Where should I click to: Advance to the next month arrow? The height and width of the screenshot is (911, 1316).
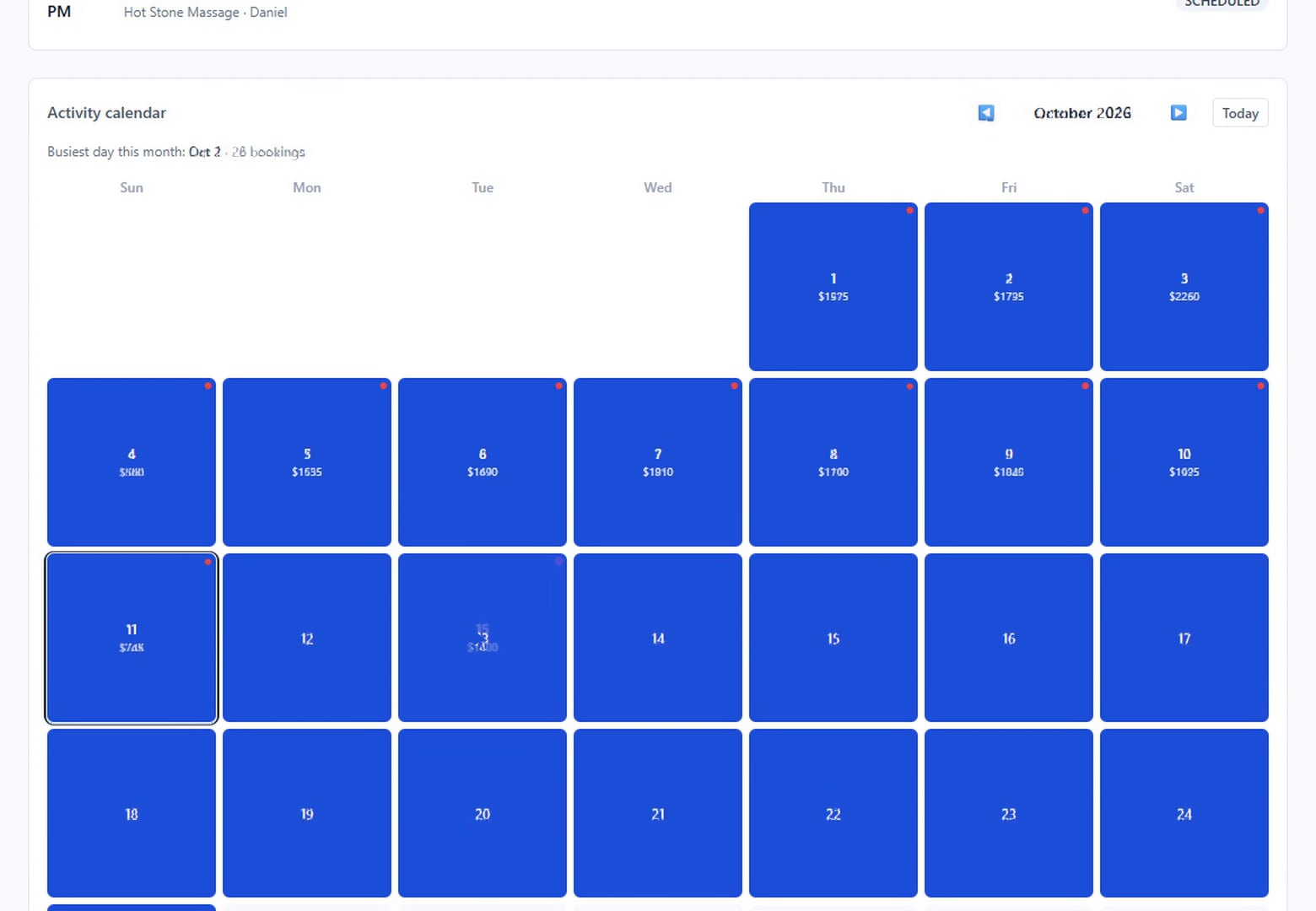point(1178,113)
